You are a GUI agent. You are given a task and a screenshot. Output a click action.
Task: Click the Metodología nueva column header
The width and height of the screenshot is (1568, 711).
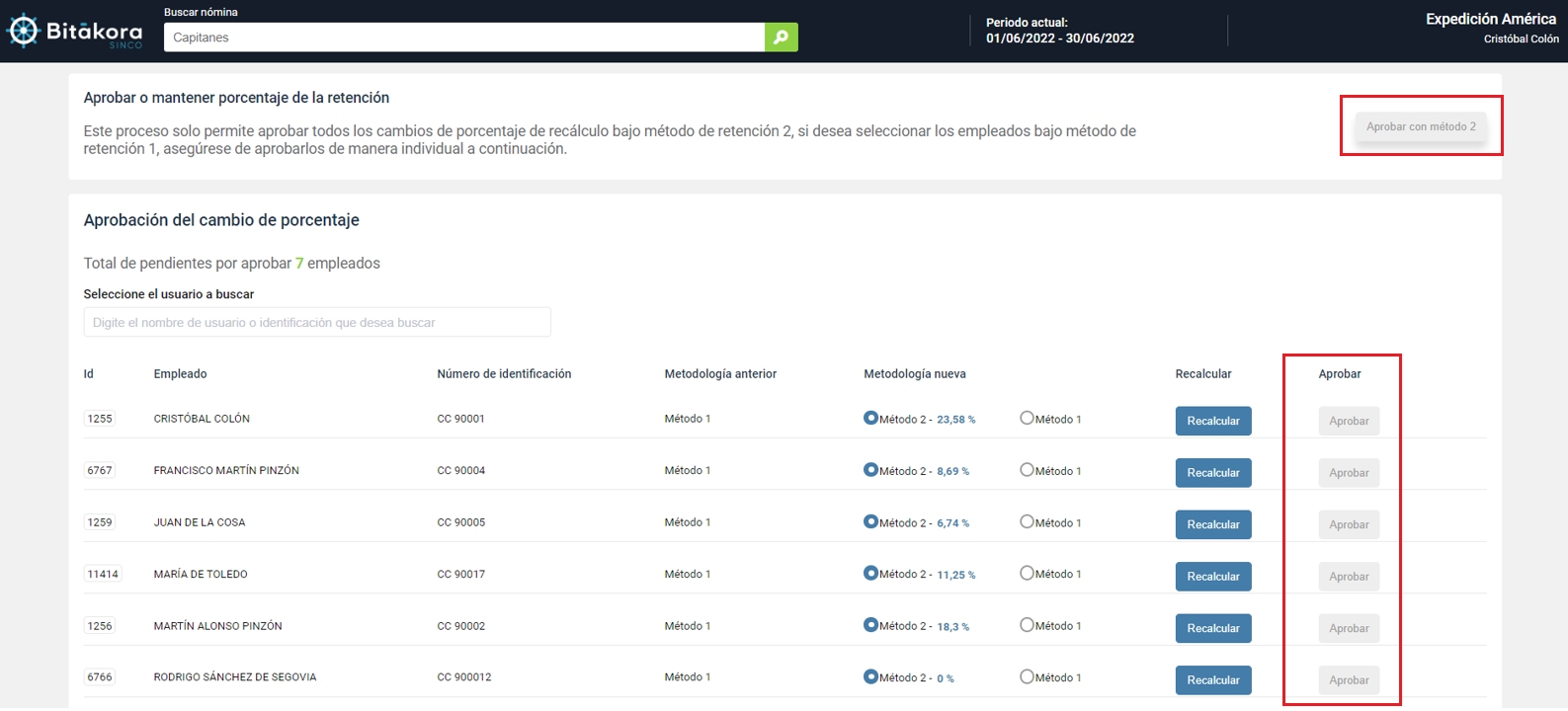point(915,374)
